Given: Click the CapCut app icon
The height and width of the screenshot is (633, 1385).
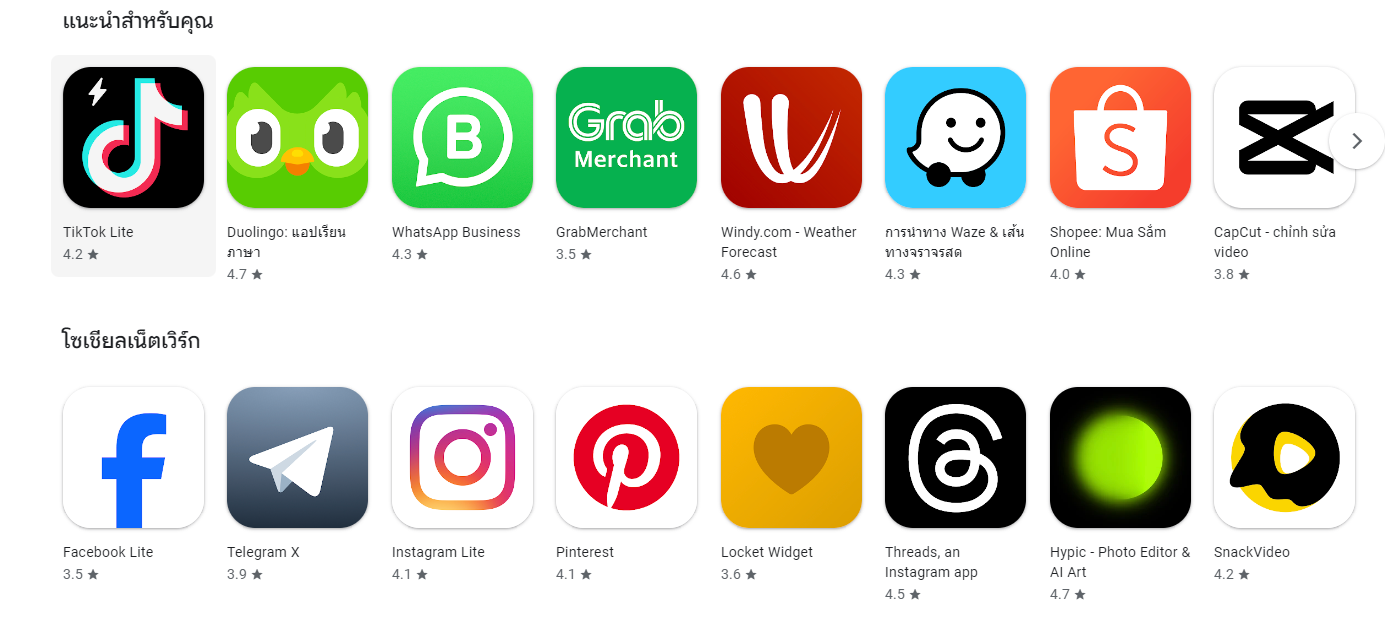Looking at the screenshot, I should (x=1284, y=137).
